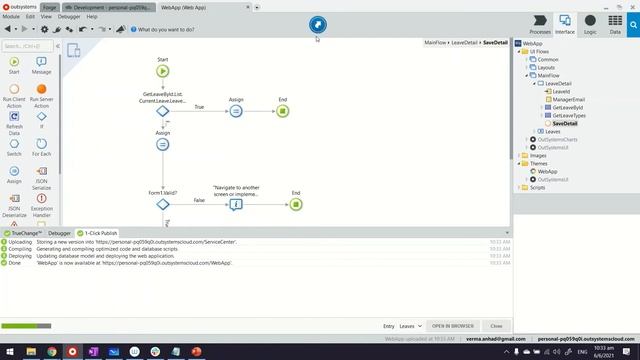Viewport: 640px width, 360px height.
Task: Switch to the Forge tab
Action: (x=50, y=7)
